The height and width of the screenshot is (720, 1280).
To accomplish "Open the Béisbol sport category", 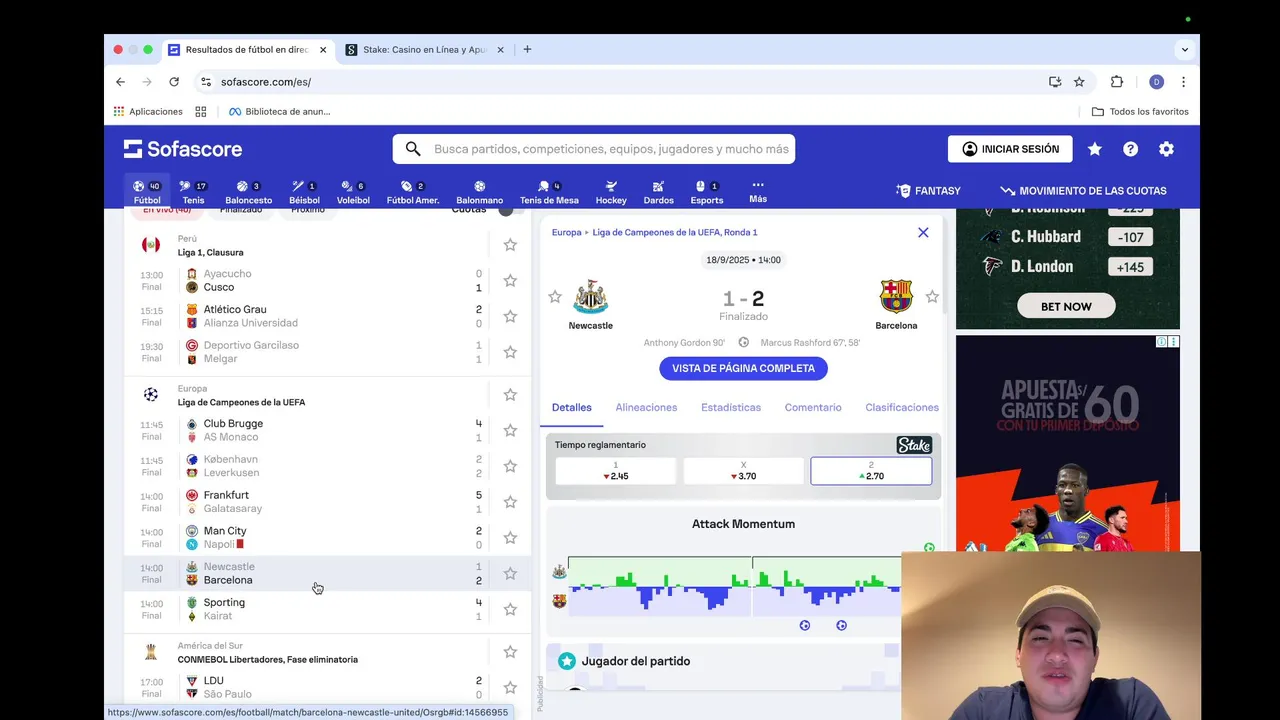I will coord(304,192).
